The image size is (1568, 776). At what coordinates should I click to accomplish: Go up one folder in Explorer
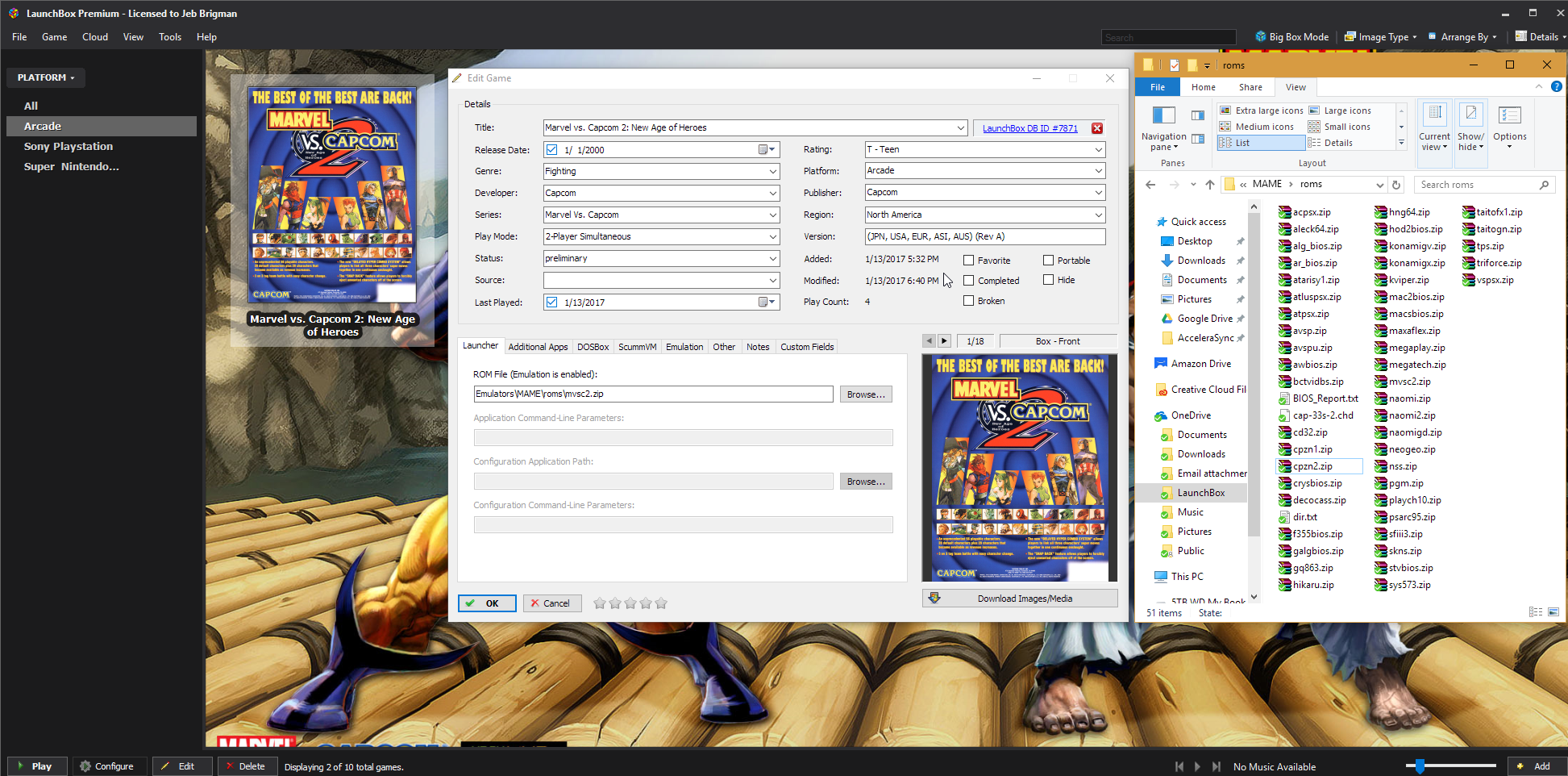(x=1209, y=185)
